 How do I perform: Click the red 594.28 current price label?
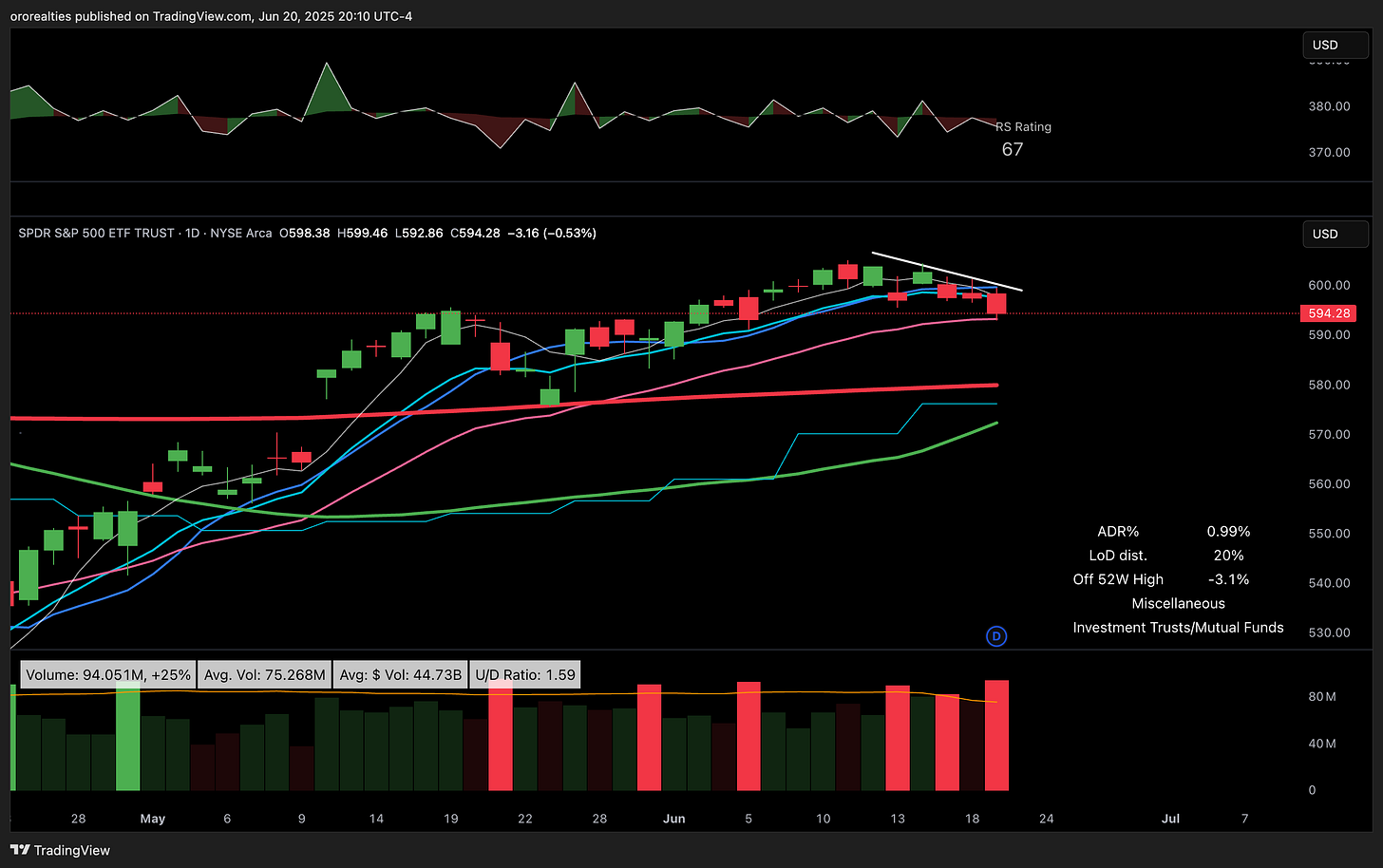1328,313
